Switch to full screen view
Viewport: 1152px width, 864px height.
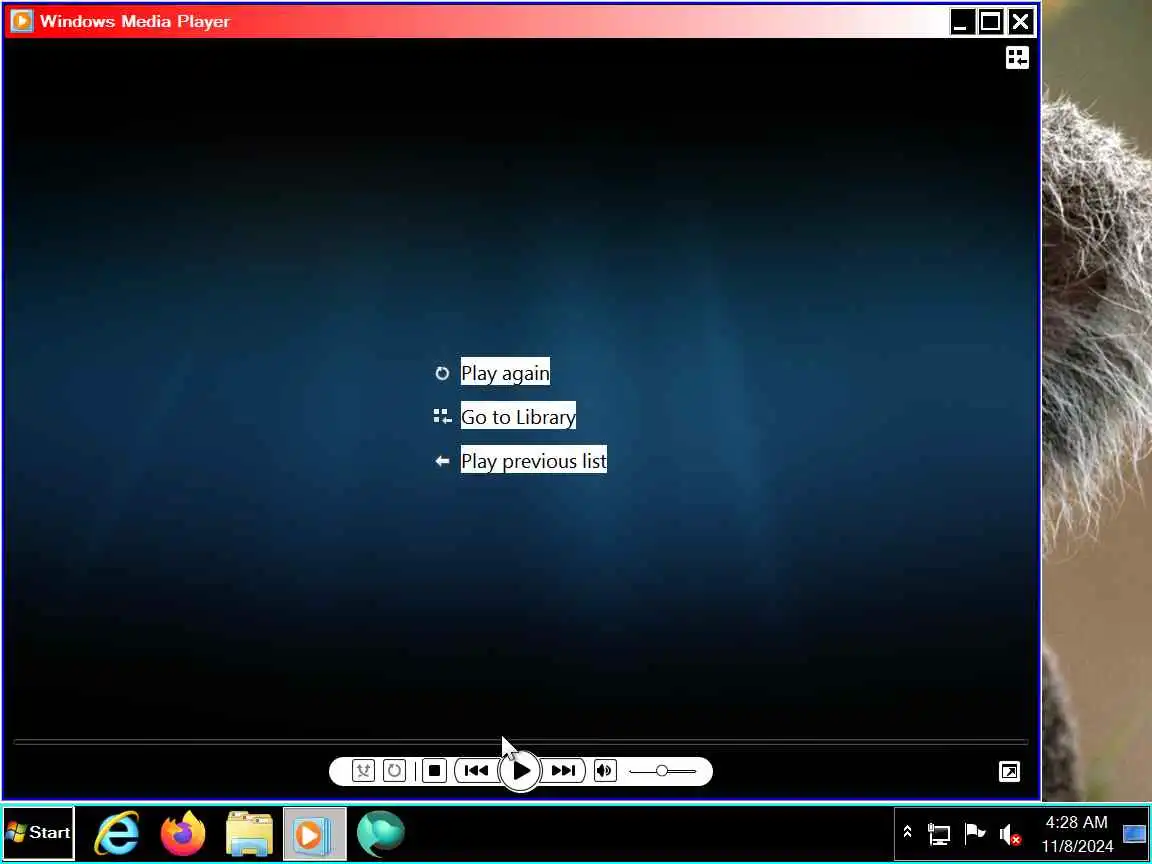[1009, 771]
